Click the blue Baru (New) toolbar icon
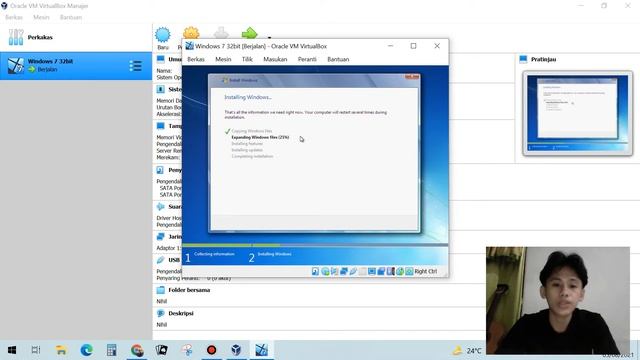This screenshot has width=640, height=360. [163, 34]
